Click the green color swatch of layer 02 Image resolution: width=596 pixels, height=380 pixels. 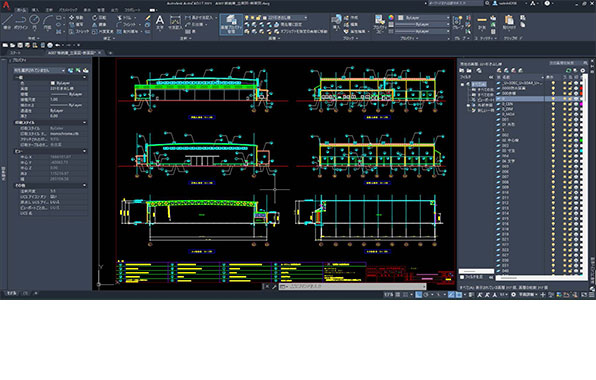coord(581,140)
